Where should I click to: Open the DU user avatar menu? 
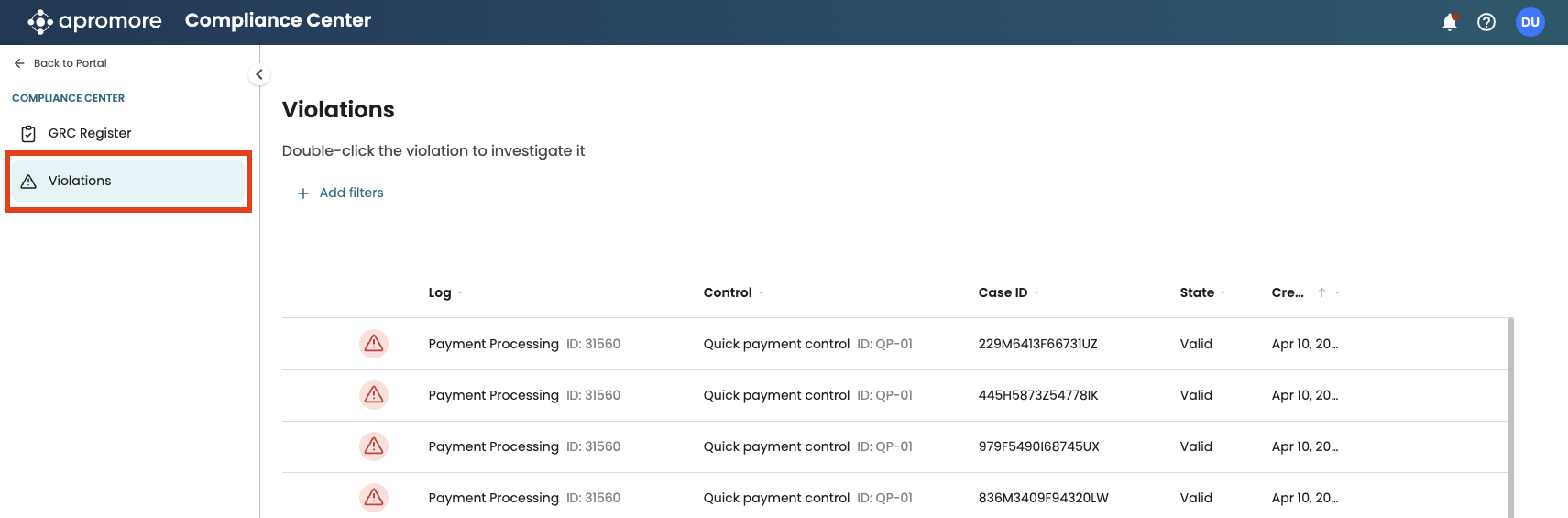click(1530, 22)
